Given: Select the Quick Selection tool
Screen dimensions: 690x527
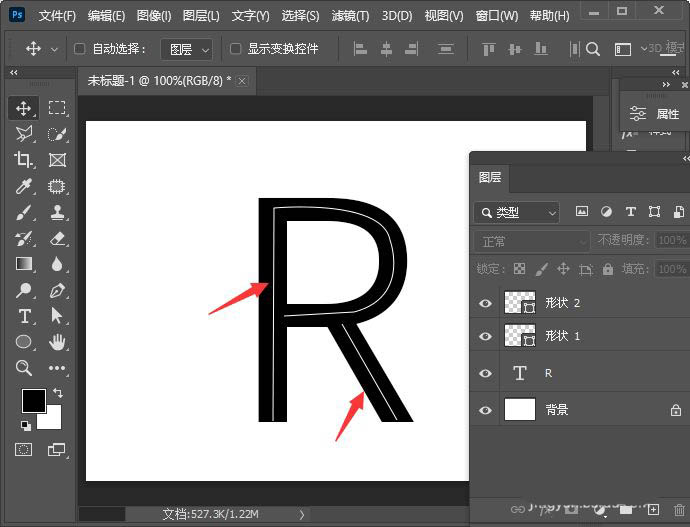Looking at the screenshot, I should coord(57,134).
